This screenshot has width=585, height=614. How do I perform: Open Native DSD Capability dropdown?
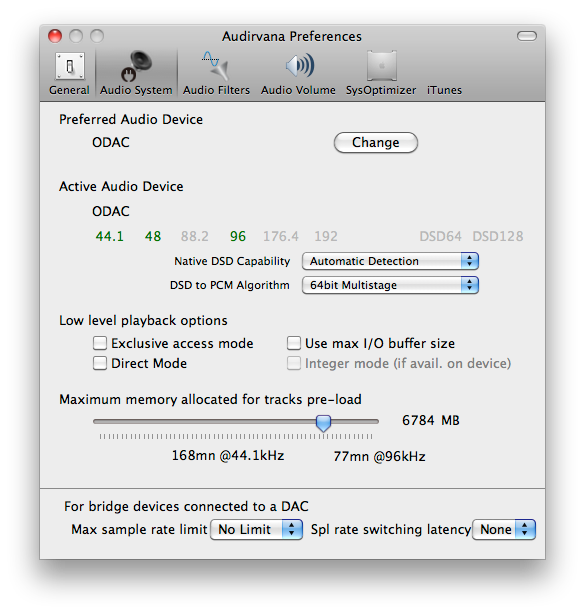[390, 261]
